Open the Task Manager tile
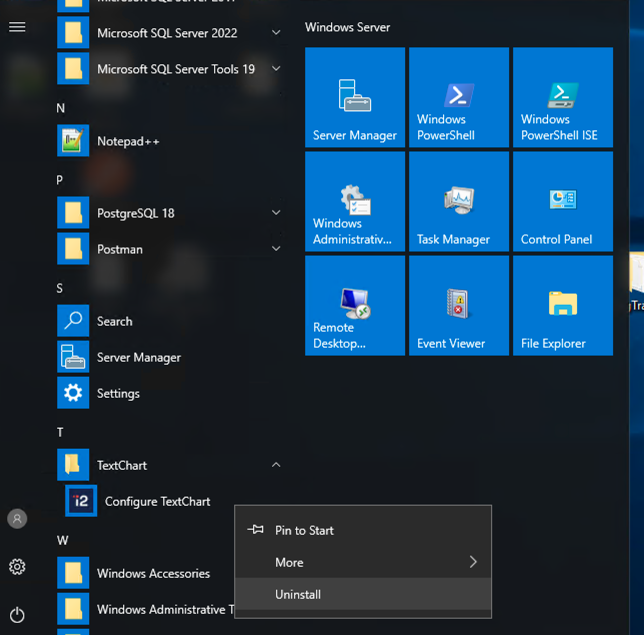Screen dimensions: 644x635 459,201
